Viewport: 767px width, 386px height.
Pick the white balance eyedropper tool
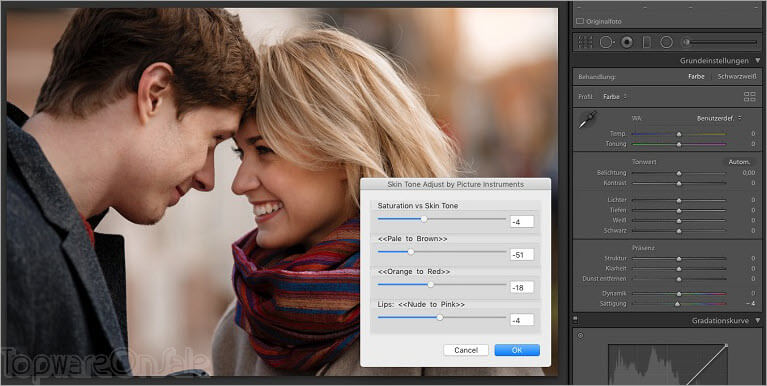point(588,120)
